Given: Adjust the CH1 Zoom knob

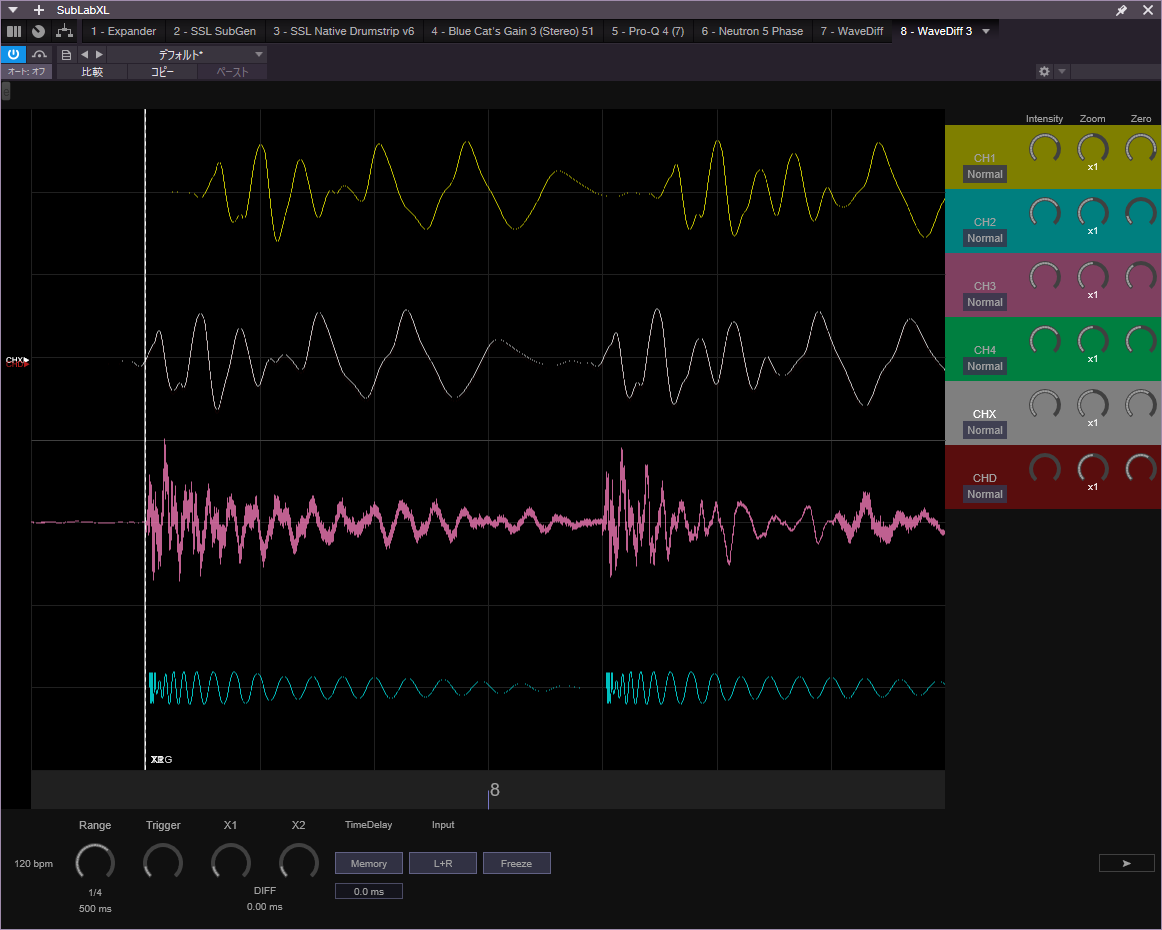Looking at the screenshot, I should [x=1092, y=149].
